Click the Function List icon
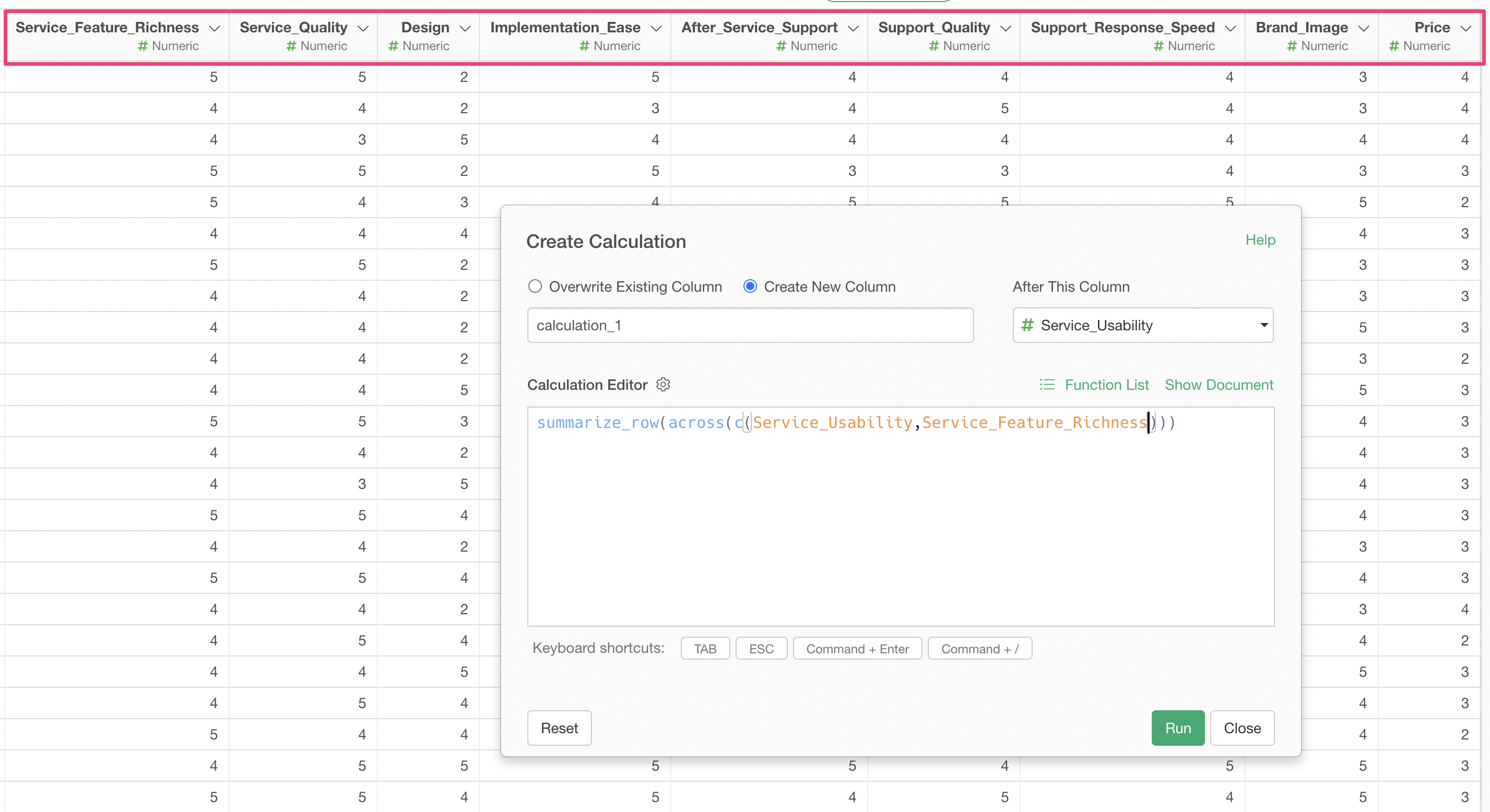 point(1047,385)
